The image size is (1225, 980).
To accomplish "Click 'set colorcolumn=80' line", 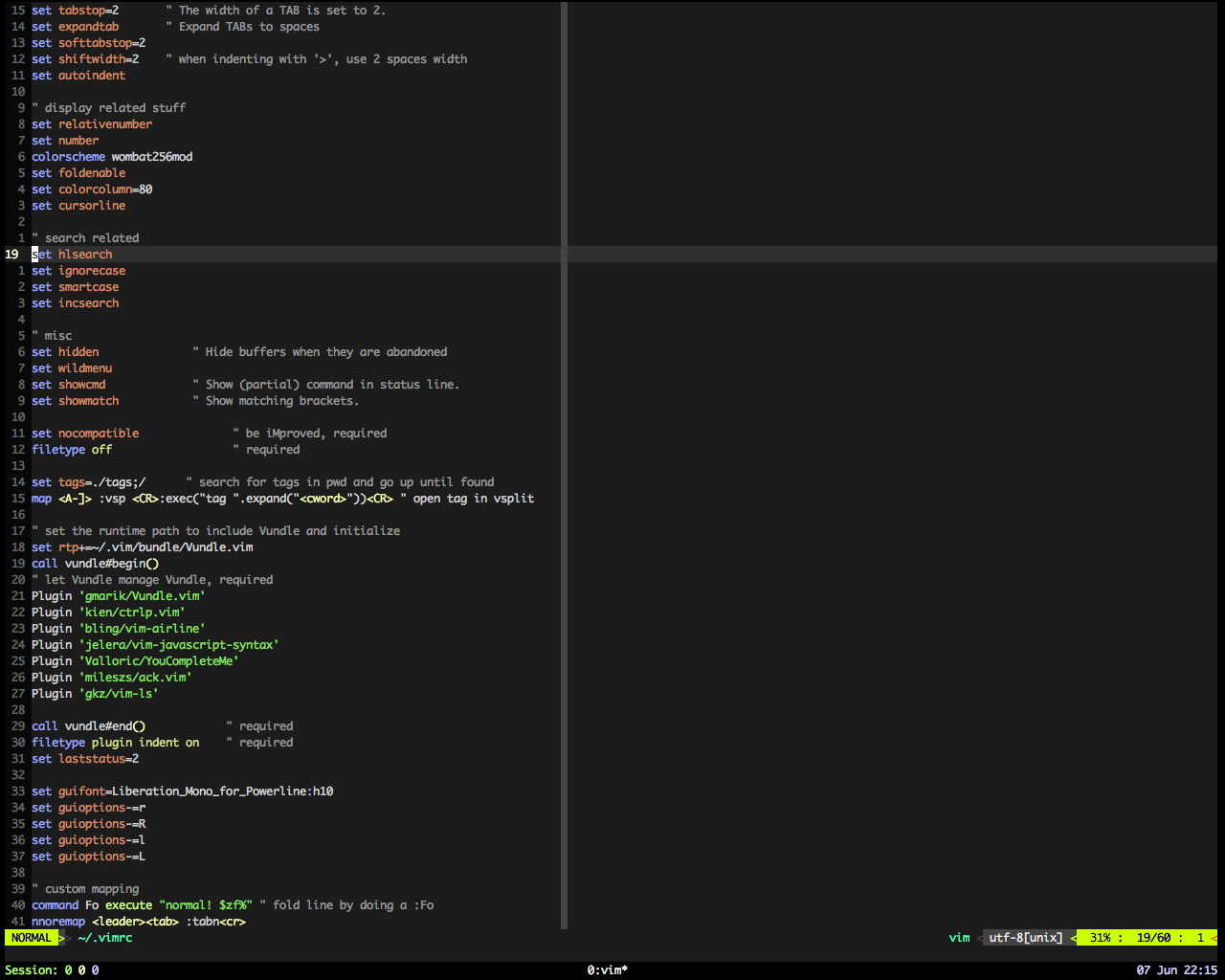I will click(x=92, y=189).
